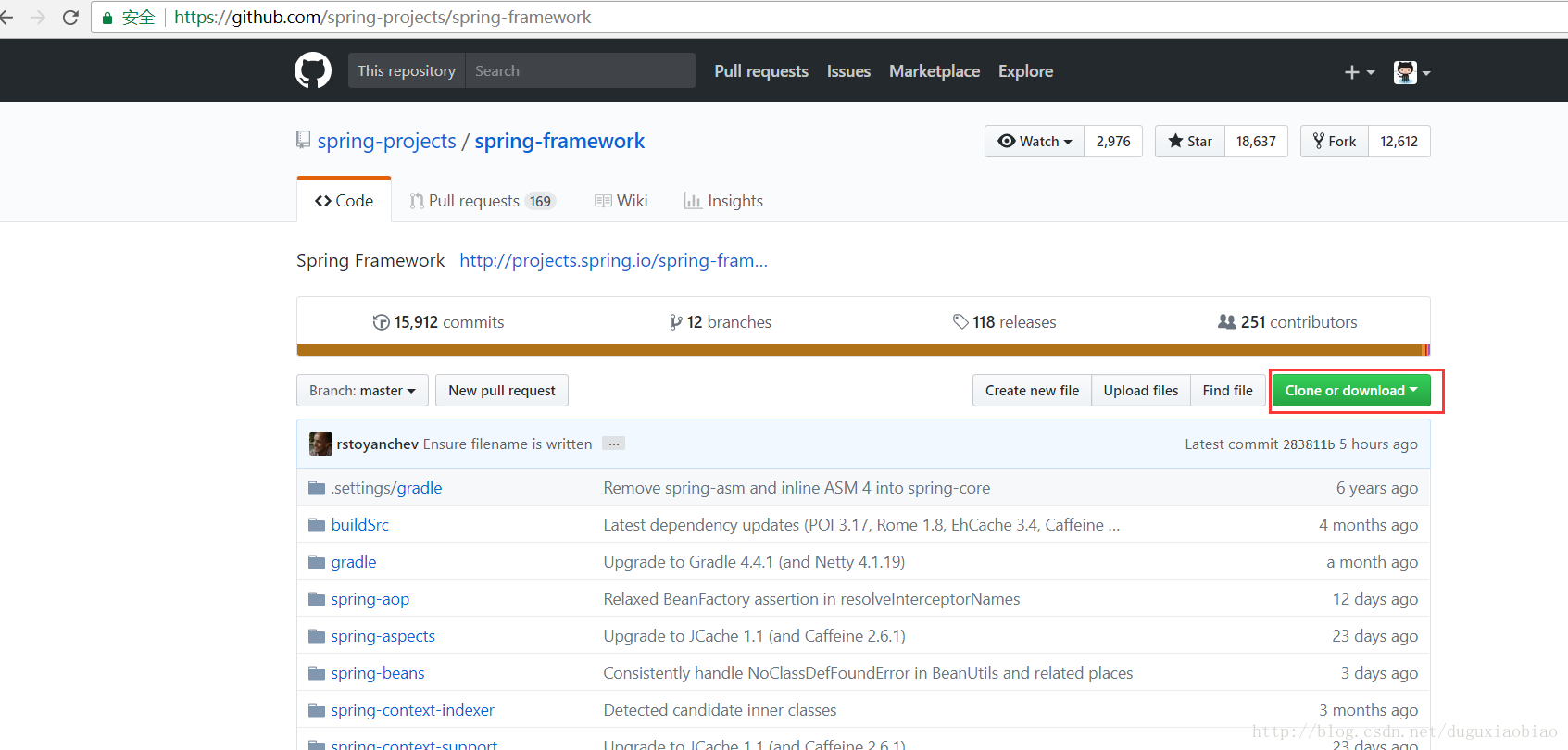Focus the GitHub Search input field

tap(580, 70)
